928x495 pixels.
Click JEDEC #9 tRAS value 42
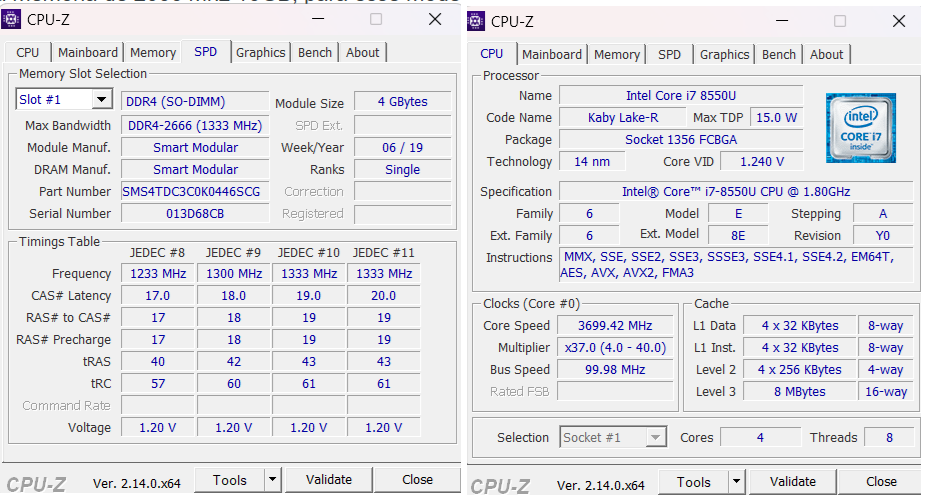coord(234,362)
